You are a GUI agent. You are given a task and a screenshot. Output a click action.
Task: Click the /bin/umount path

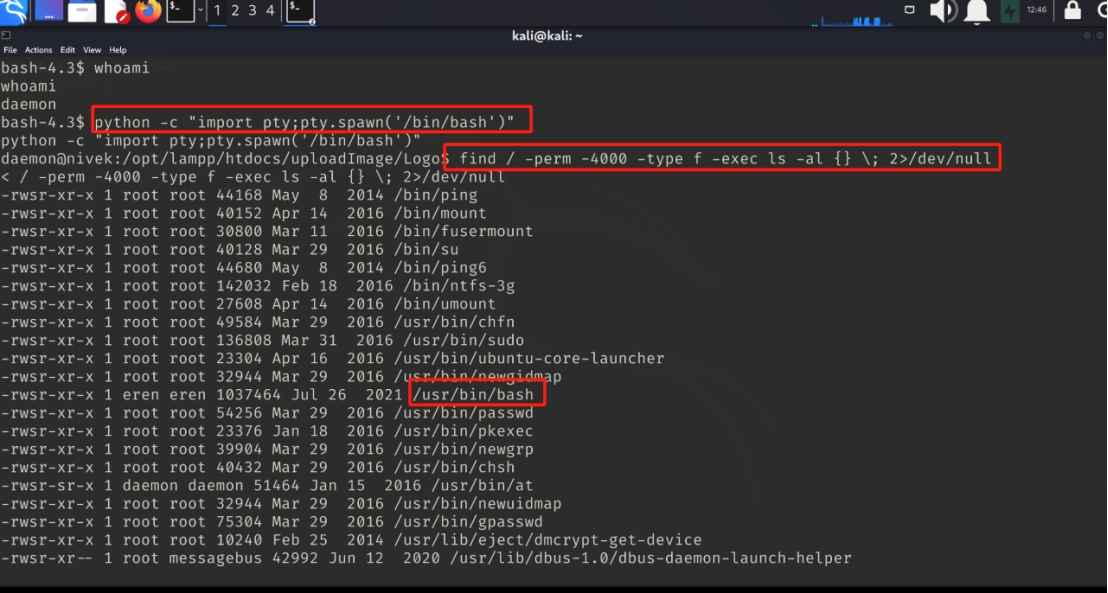(x=444, y=305)
